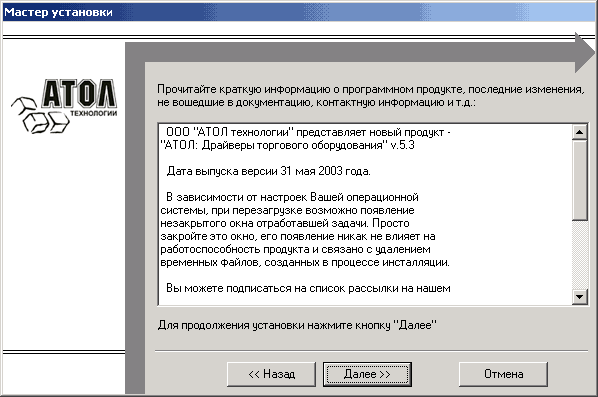The height and width of the screenshot is (397, 598).
Task: Click the line "незакрытого окна отработавшей задачи. Просто"
Action: pos(285,223)
